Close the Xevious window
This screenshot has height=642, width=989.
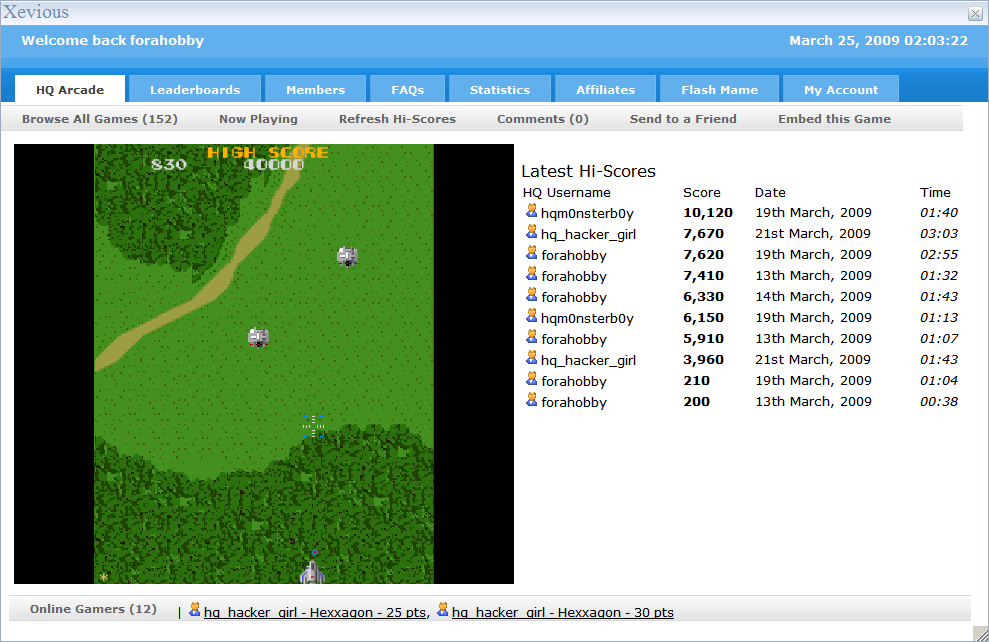[975, 13]
